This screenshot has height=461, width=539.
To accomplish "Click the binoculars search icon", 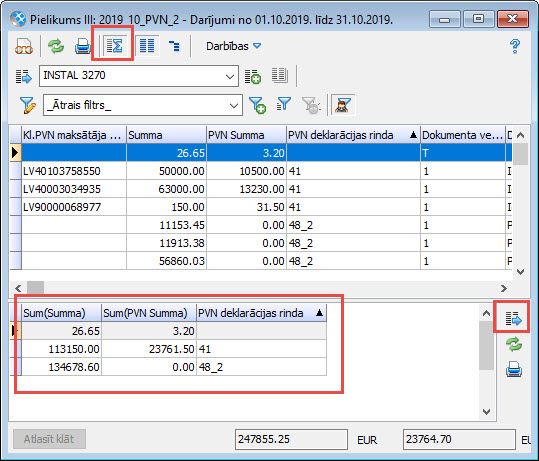I will [24, 46].
